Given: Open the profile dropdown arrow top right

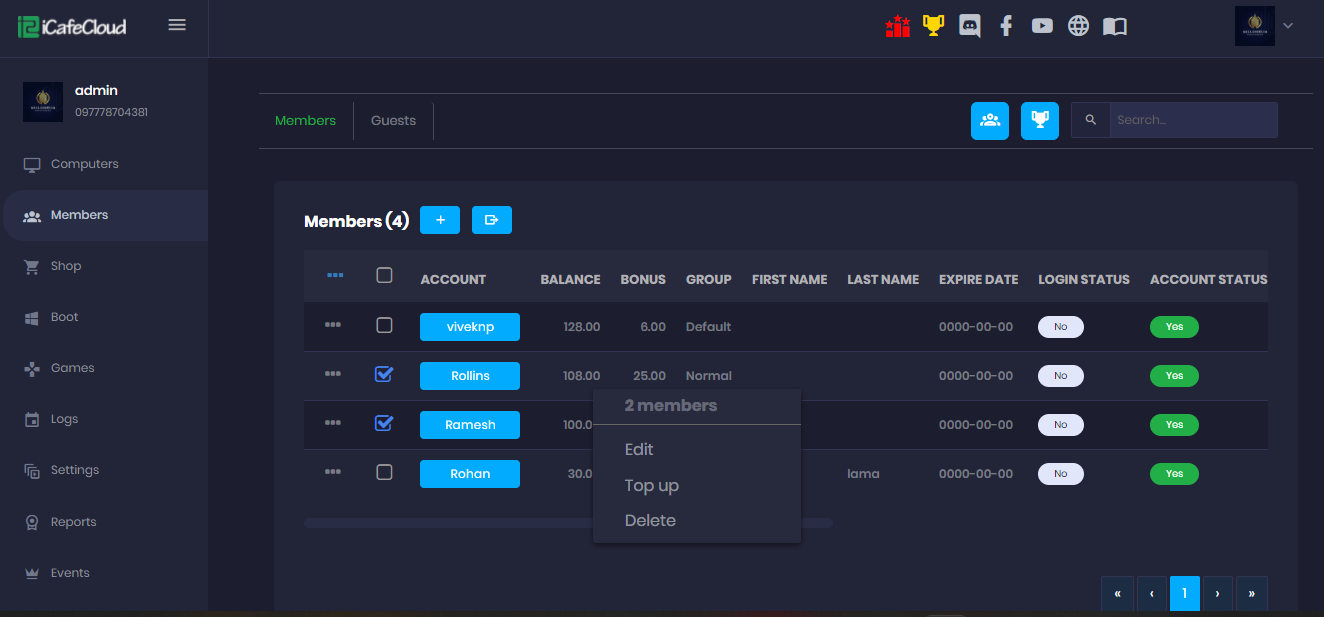Looking at the screenshot, I should pos(1288,26).
